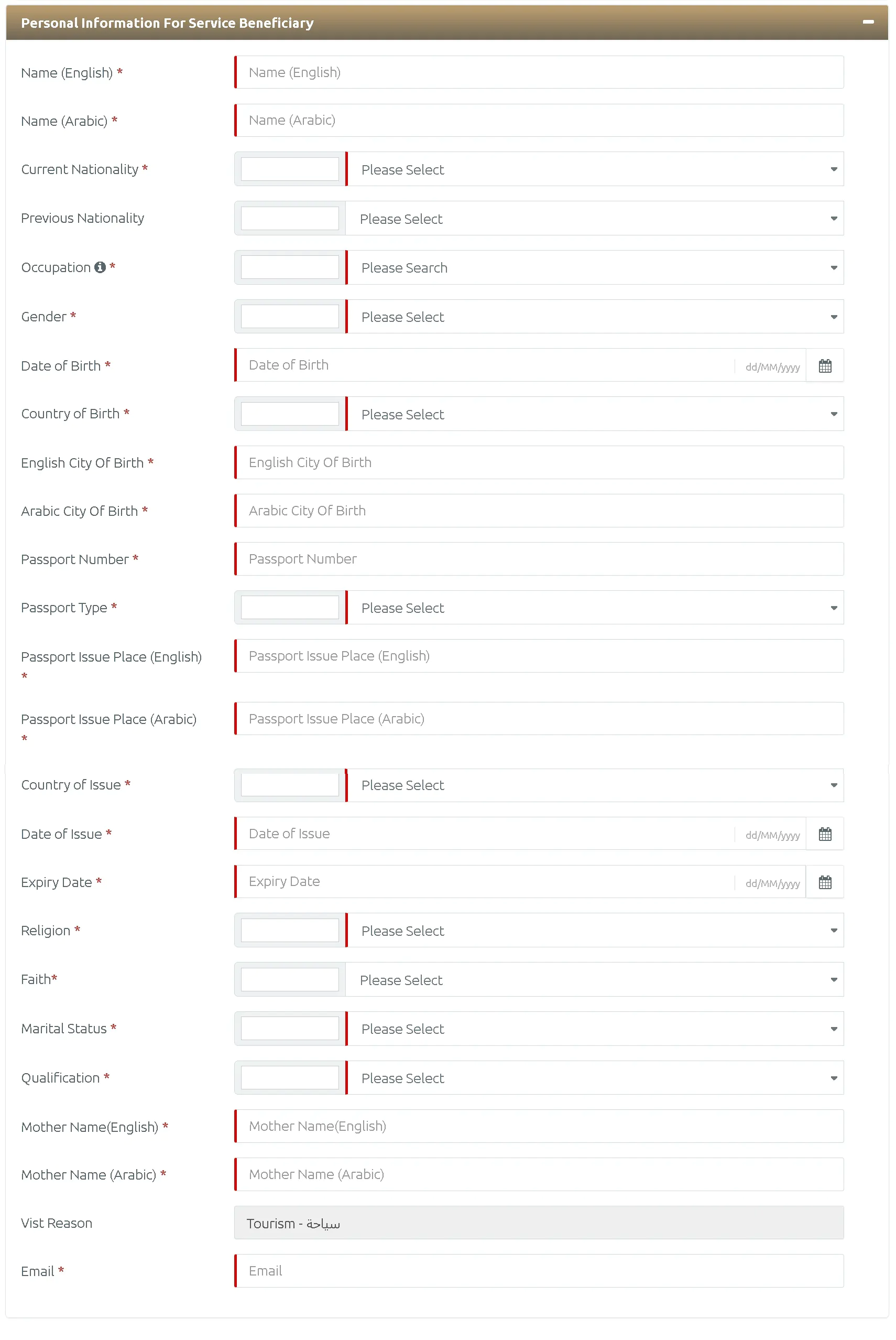Open the Country of Issue dropdown
This screenshot has width=896, height=1340.
click(595, 785)
